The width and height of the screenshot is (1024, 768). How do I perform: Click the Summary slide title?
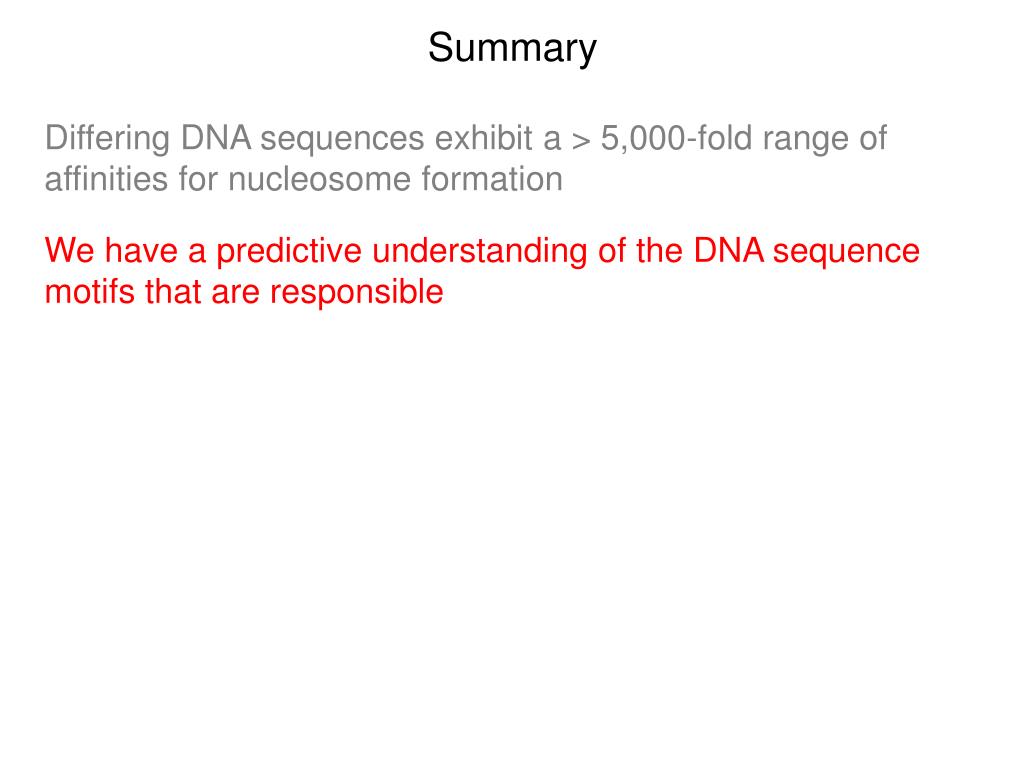pyautogui.click(x=512, y=48)
